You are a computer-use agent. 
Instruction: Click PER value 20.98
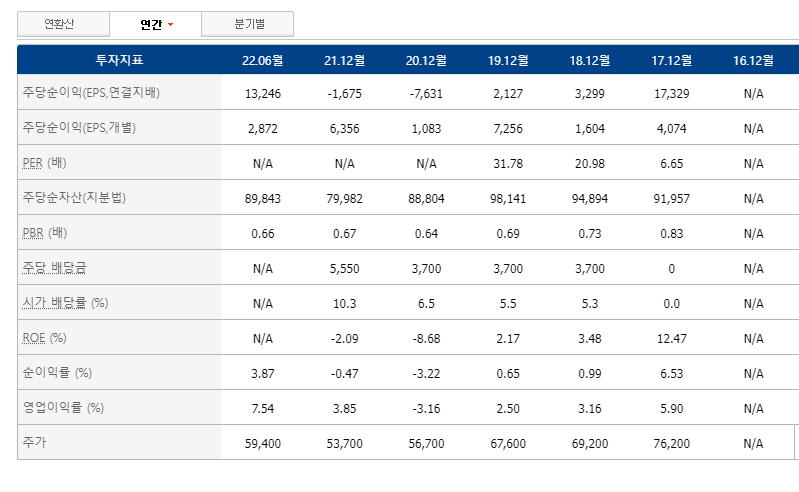click(x=590, y=164)
